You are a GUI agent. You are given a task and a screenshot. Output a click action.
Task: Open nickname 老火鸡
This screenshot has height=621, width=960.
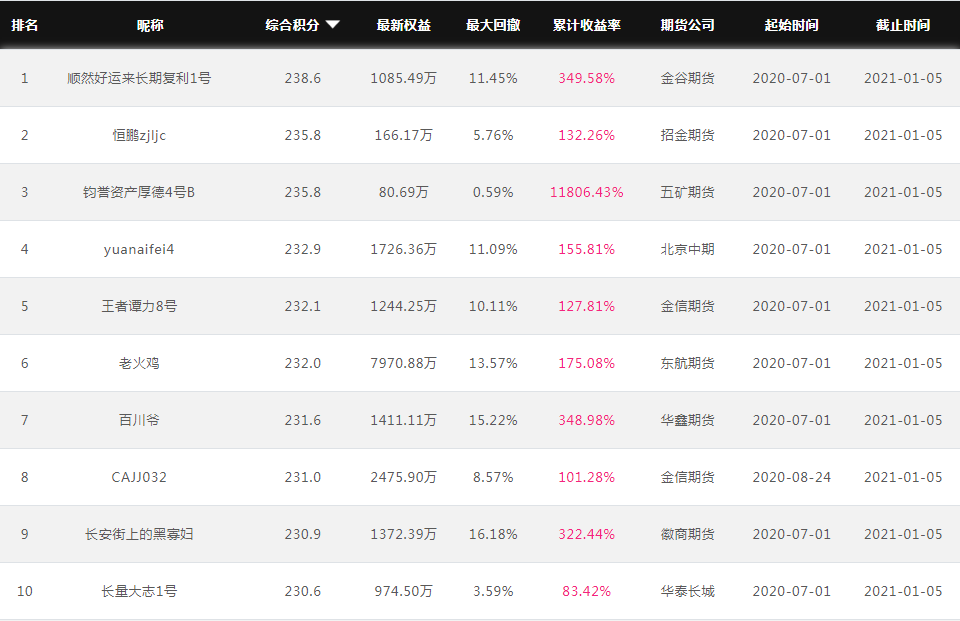(139, 363)
